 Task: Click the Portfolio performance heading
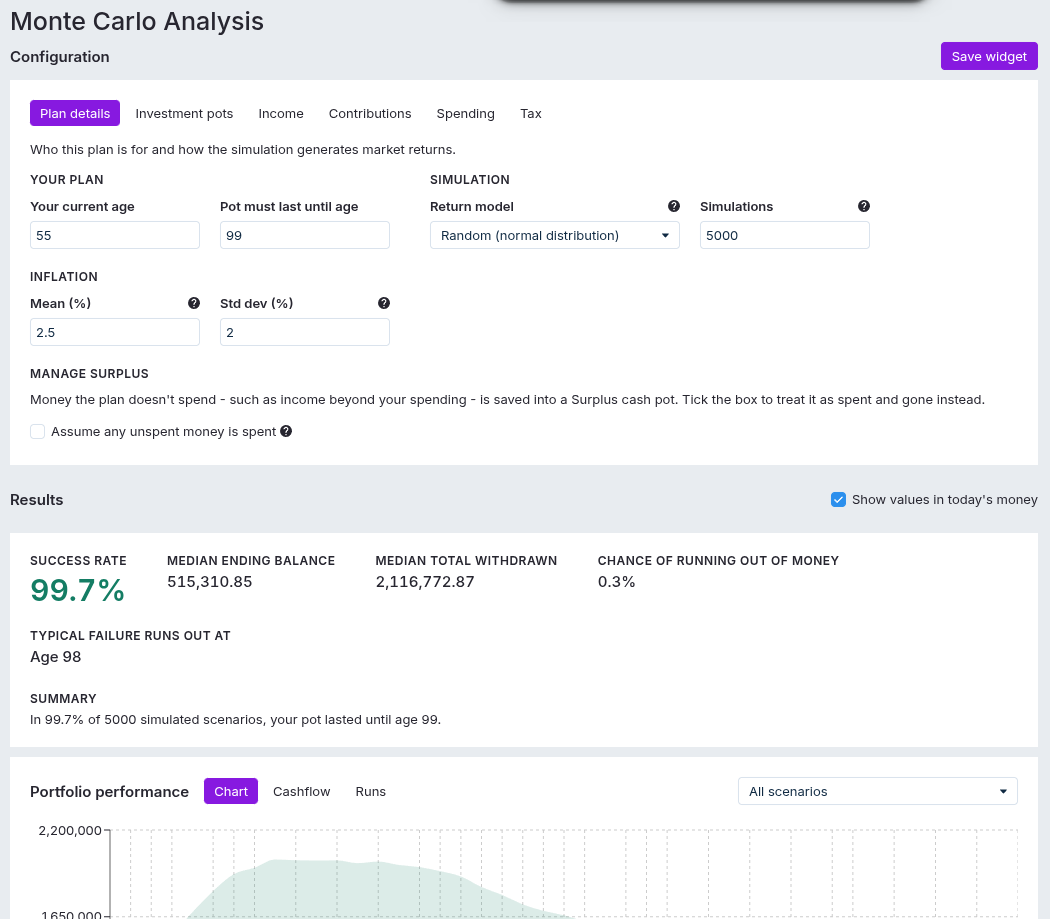coord(109,792)
